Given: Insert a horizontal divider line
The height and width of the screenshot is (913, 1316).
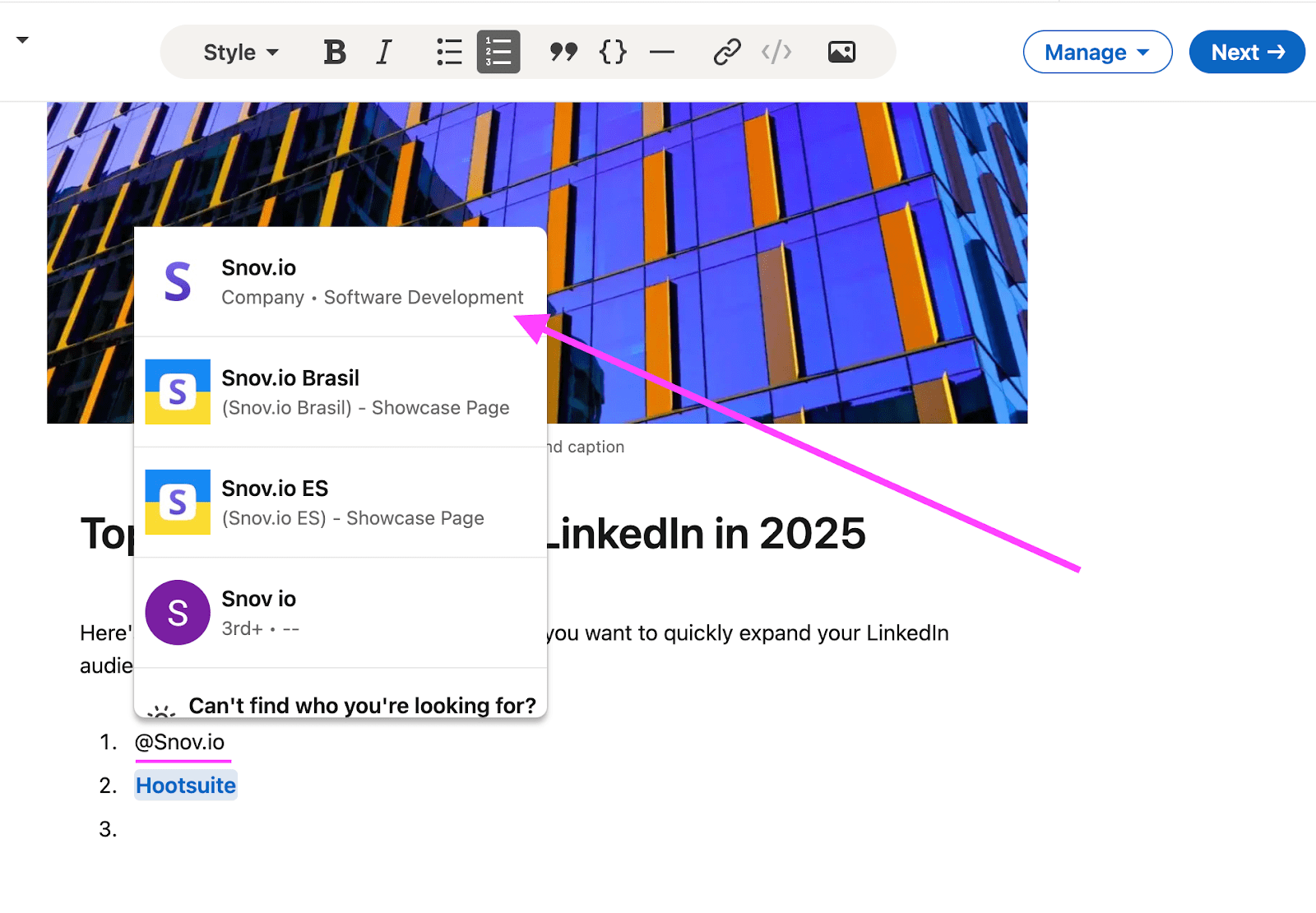Looking at the screenshot, I should pyautogui.click(x=662, y=52).
